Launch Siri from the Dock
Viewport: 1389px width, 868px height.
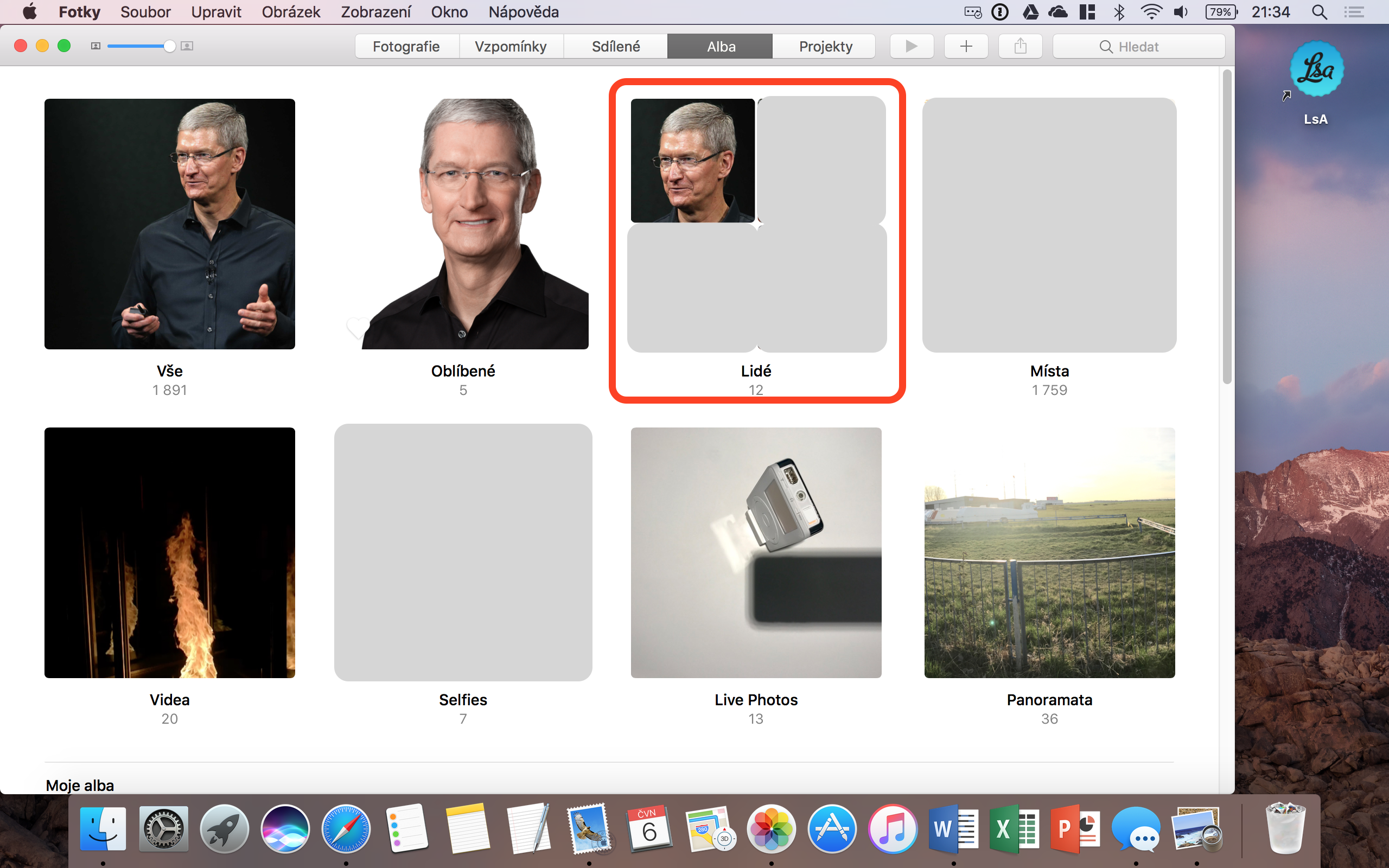point(285,829)
